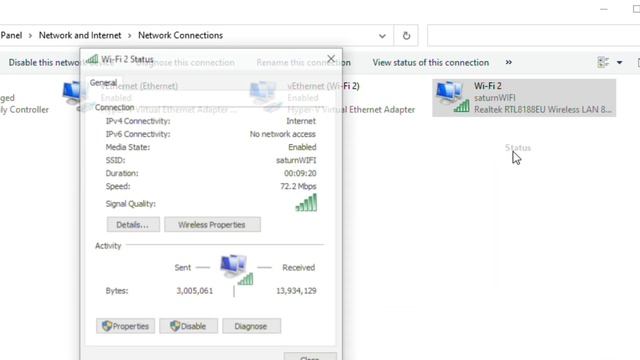
Task: Open Details in Wi-Fi 2 Status
Action: [x=133, y=224]
